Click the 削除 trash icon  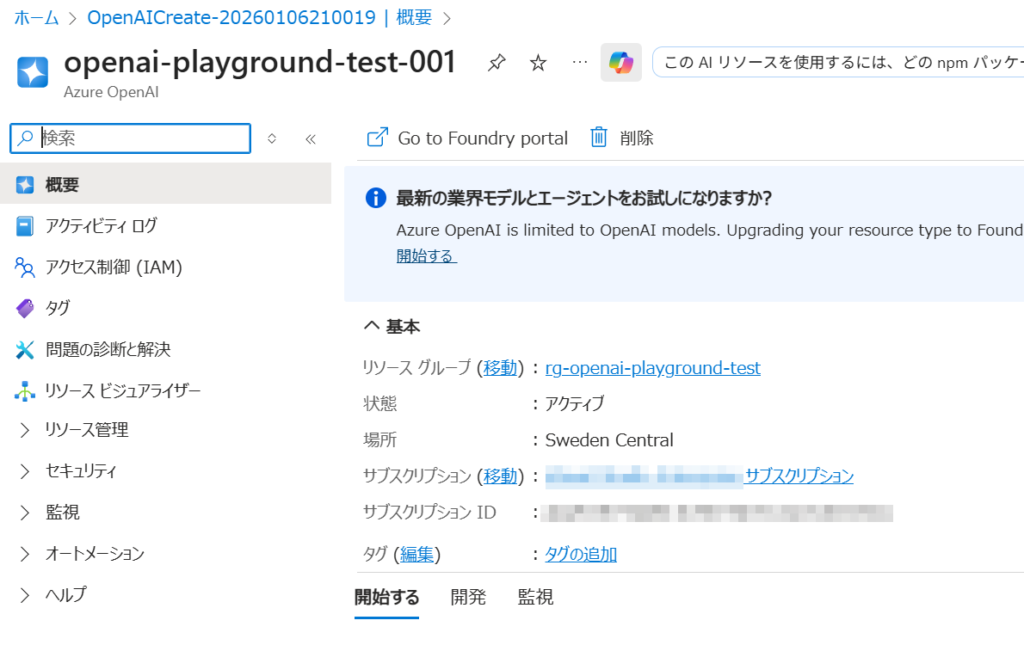(x=599, y=138)
